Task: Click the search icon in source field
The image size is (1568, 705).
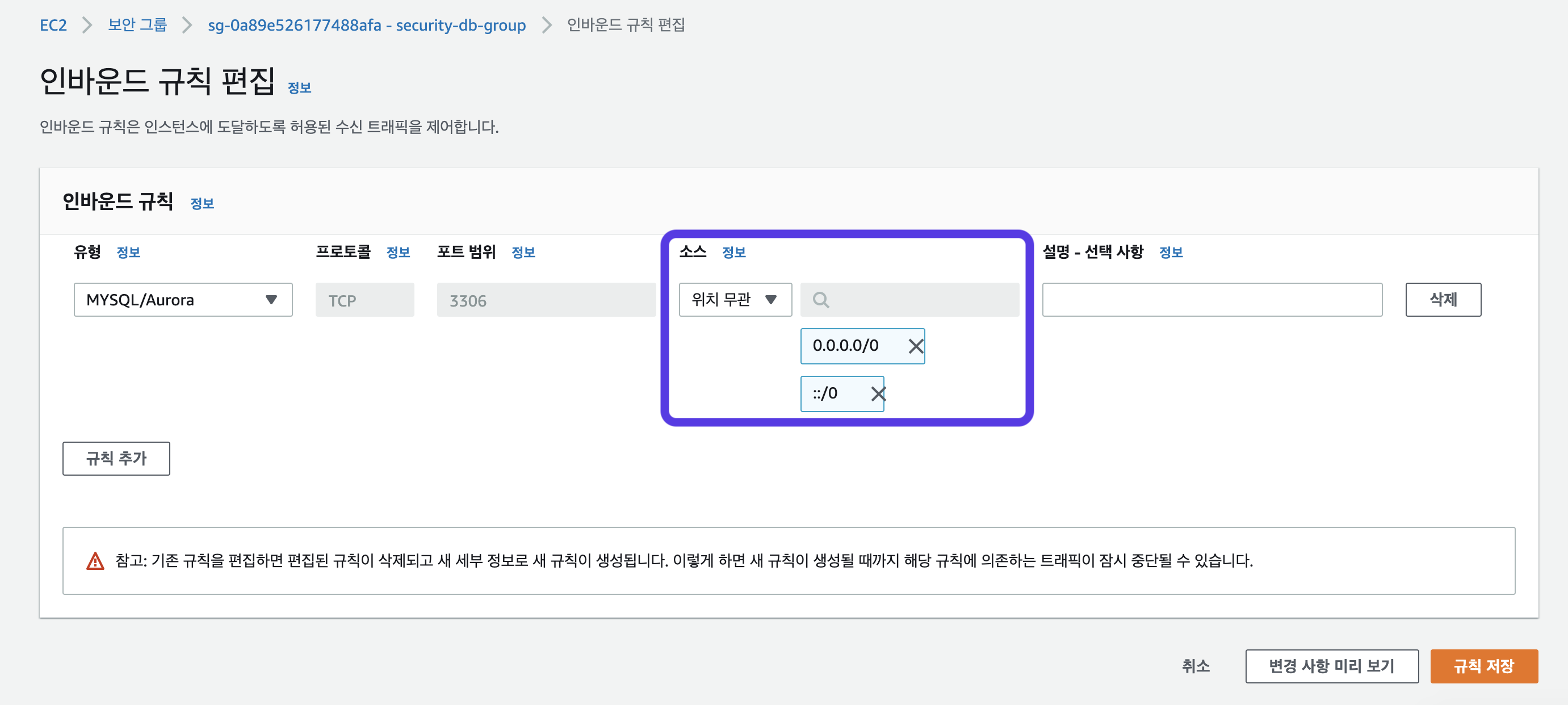Action: click(x=820, y=300)
